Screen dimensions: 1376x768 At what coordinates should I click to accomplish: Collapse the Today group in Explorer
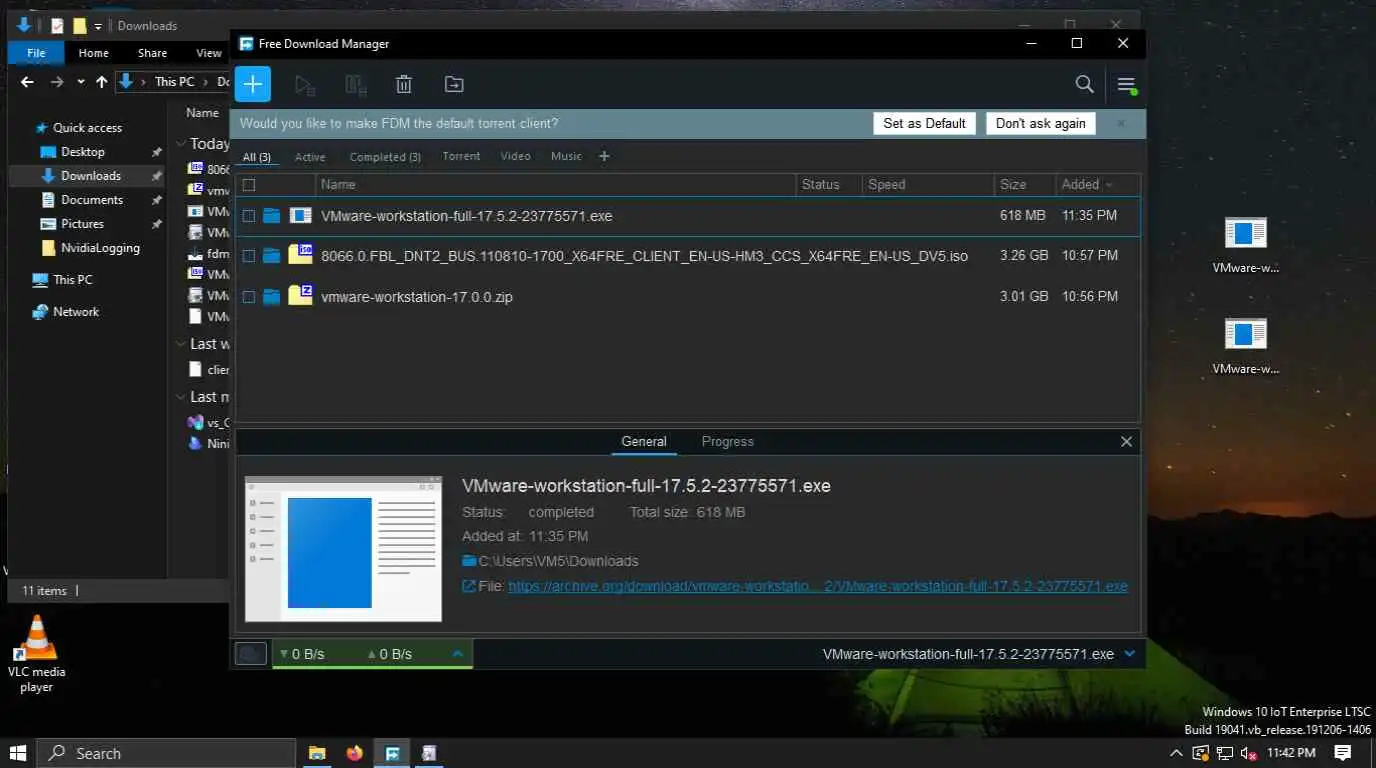coord(180,144)
